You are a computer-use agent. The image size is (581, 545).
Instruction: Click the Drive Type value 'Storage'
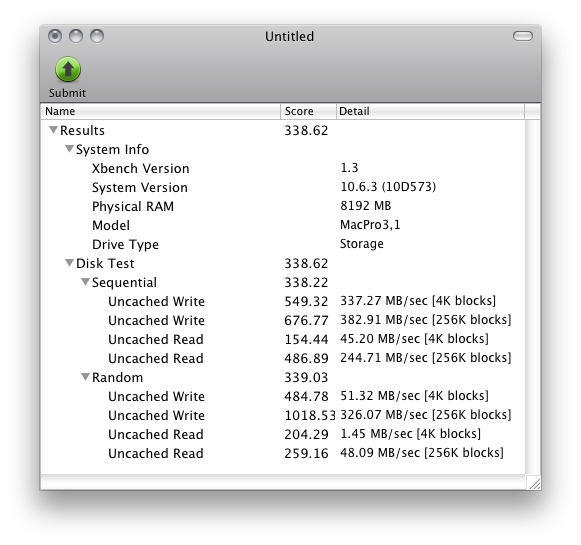362,244
